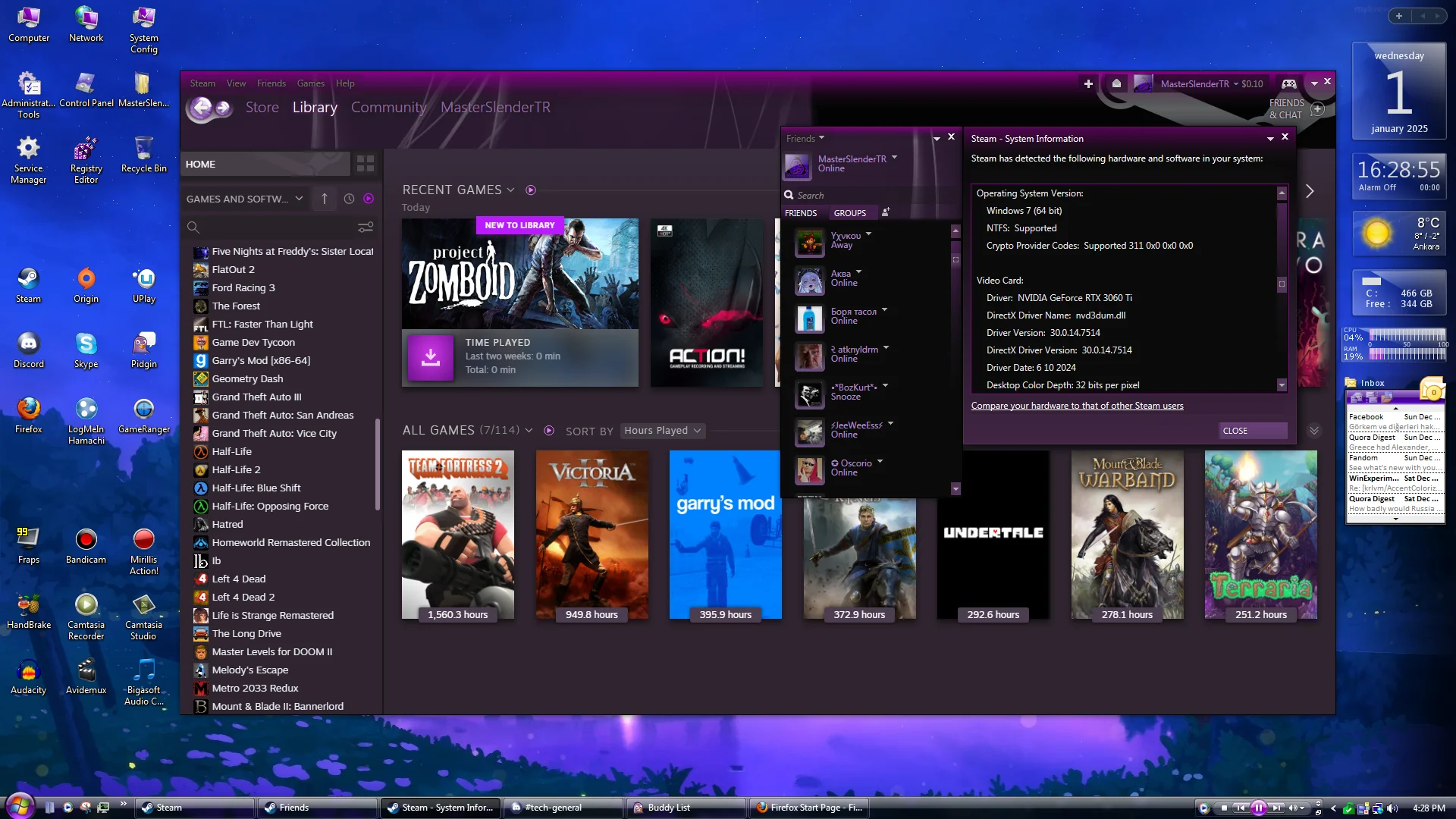Collapse shelf with double-chevron icon below System Information

pyautogui.click(x=1313, y=431)
